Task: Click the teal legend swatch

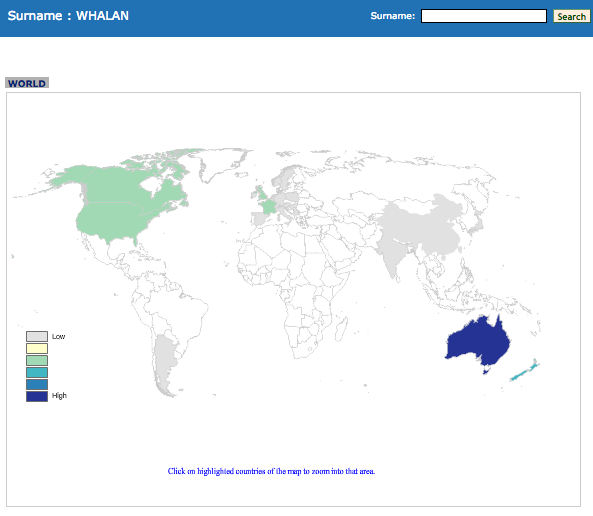Action: click(x=37, y=372)
